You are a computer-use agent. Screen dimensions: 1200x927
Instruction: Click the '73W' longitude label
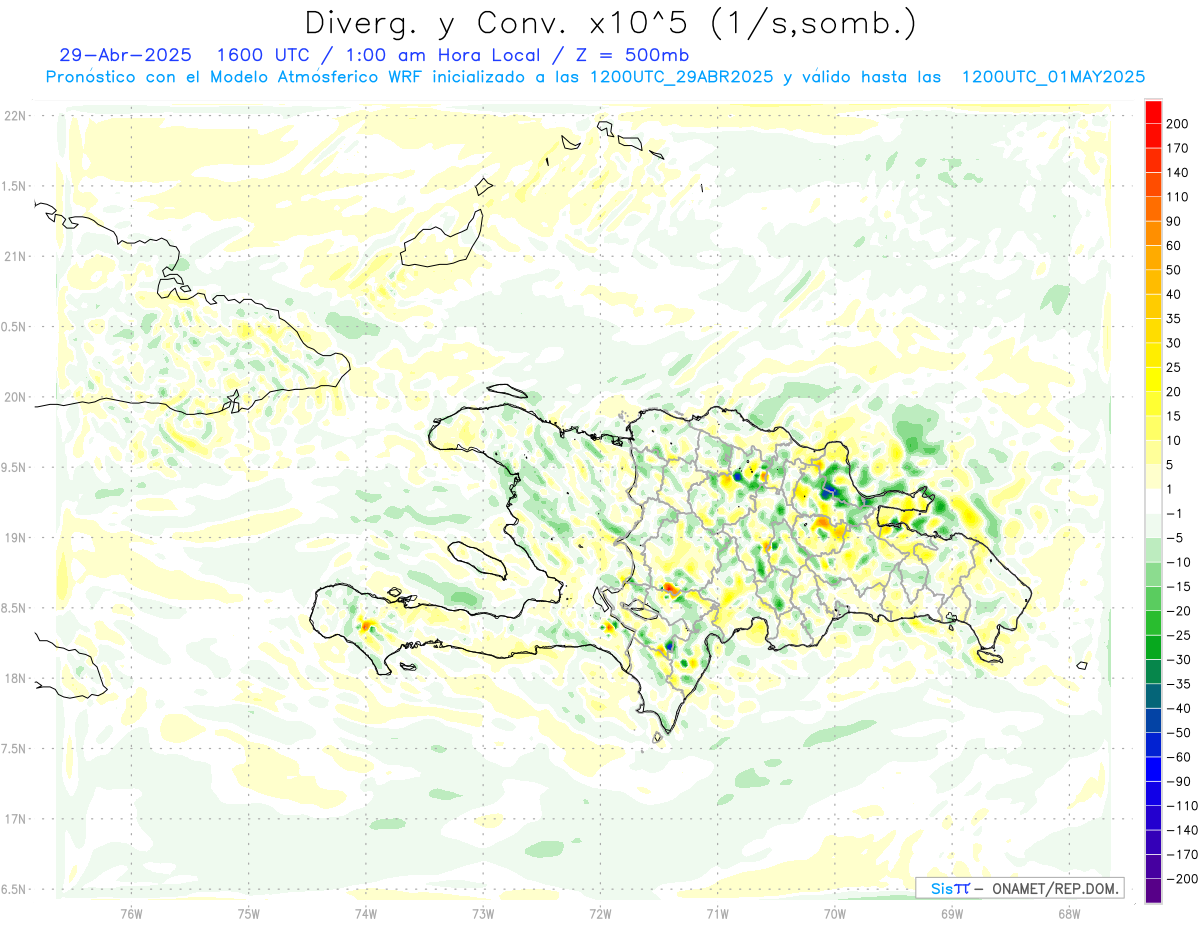click(483, 913)
